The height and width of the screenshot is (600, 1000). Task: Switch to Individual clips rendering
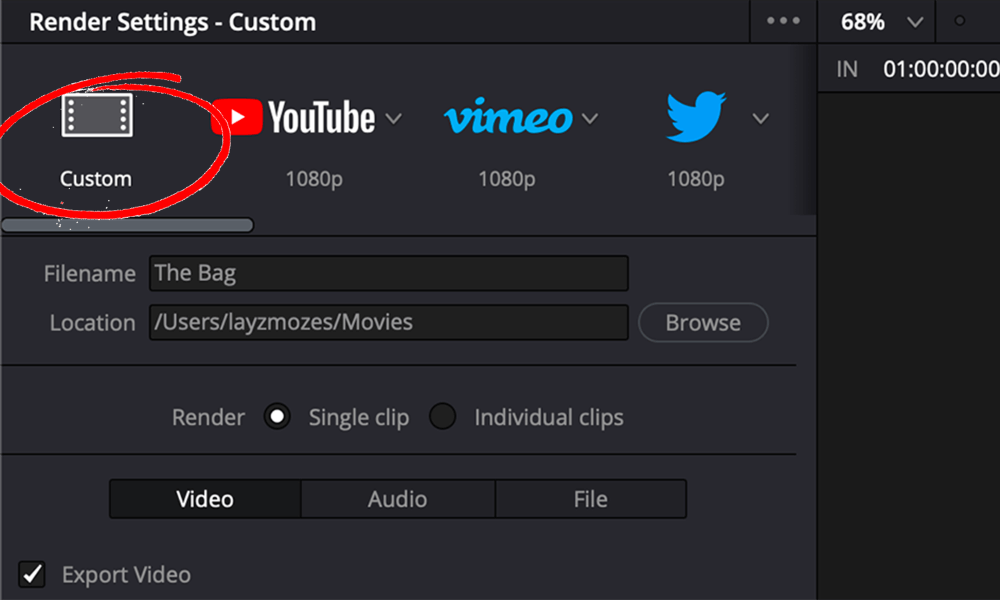(x=443, y=416)
